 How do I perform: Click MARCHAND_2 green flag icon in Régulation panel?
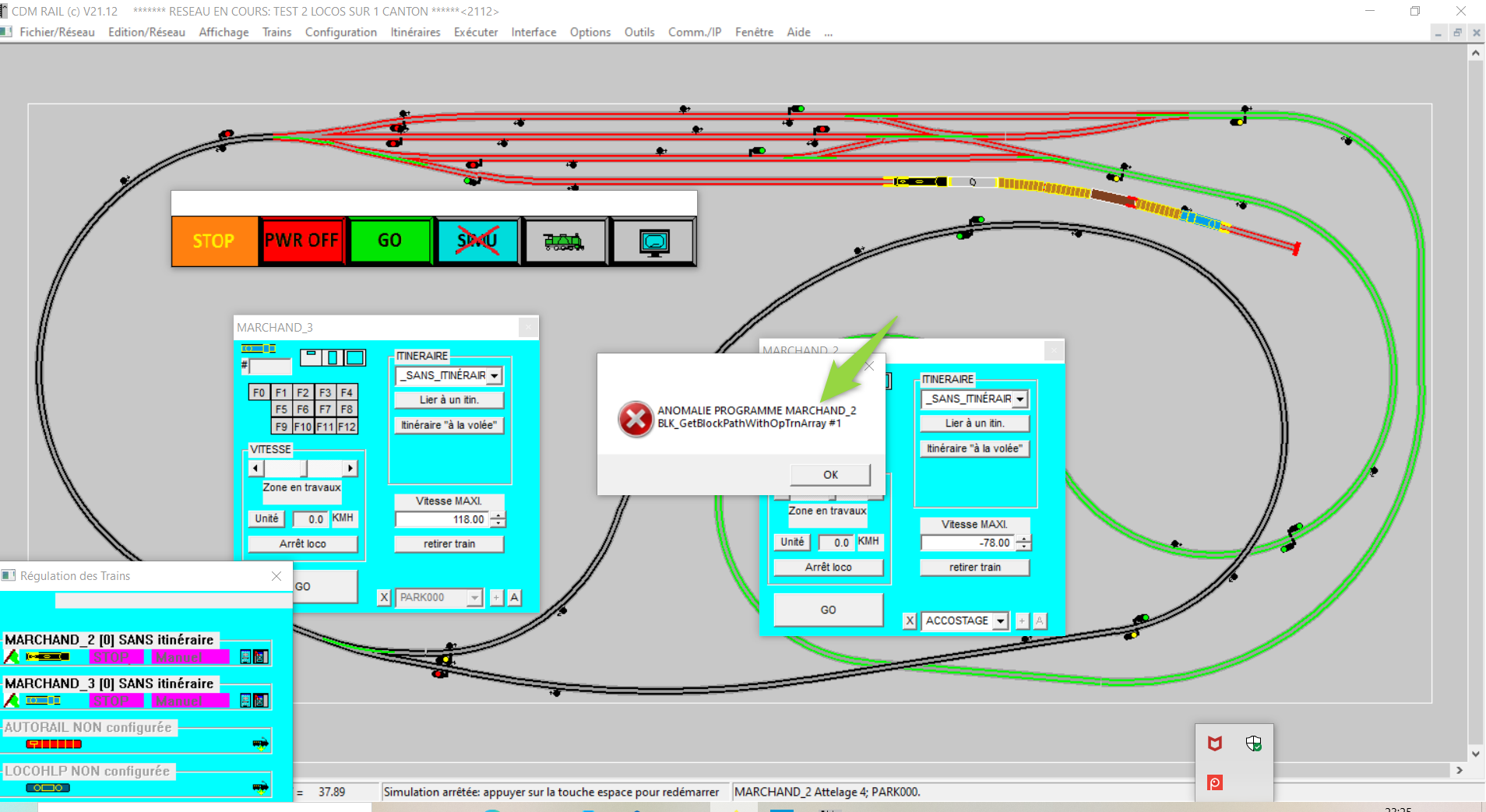[x=12, y=657]
